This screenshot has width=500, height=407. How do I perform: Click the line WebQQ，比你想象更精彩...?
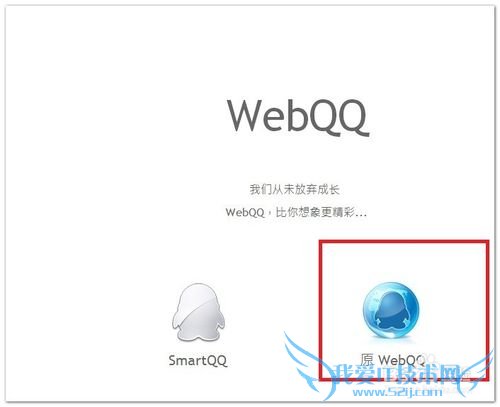point(296,212)
